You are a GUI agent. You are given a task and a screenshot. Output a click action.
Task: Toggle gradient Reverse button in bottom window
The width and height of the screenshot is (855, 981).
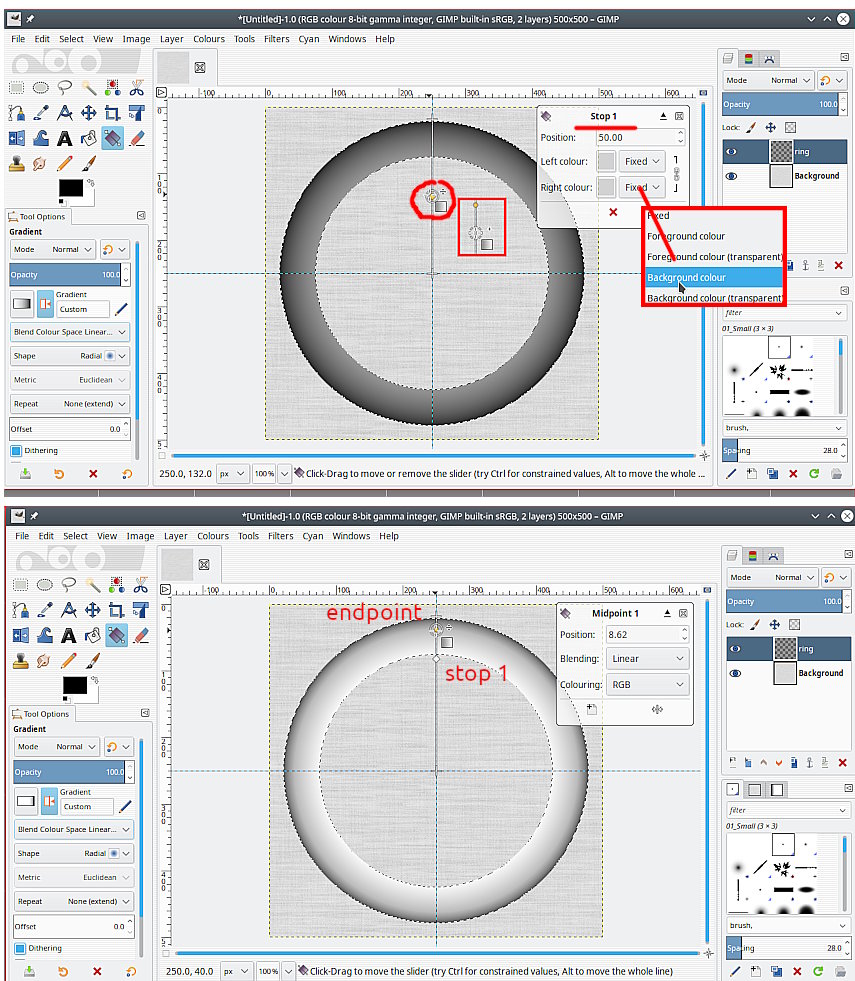pos(49,801)
